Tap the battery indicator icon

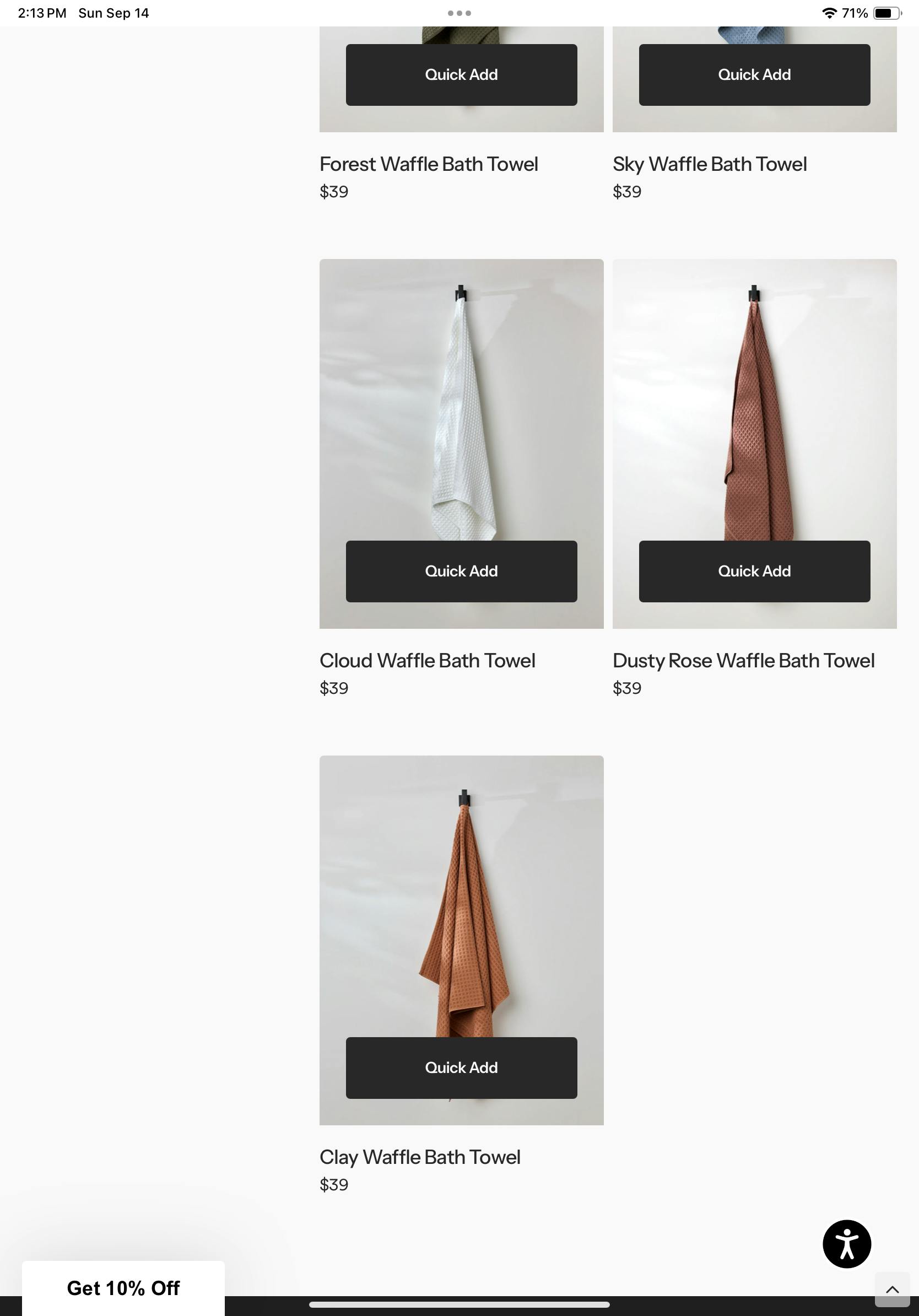(x=887, y=13)
